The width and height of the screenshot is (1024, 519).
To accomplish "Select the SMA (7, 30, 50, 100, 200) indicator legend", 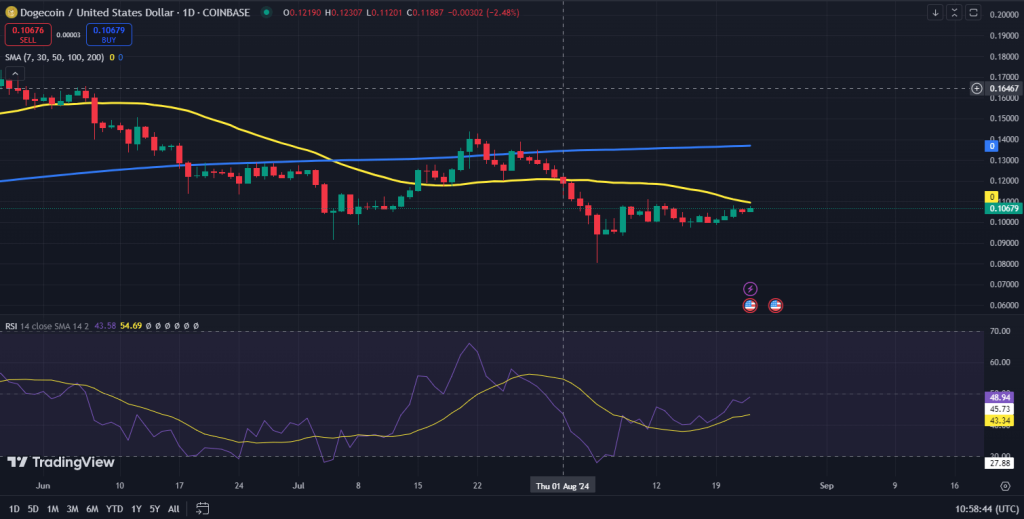I will [x=54, y=57].
